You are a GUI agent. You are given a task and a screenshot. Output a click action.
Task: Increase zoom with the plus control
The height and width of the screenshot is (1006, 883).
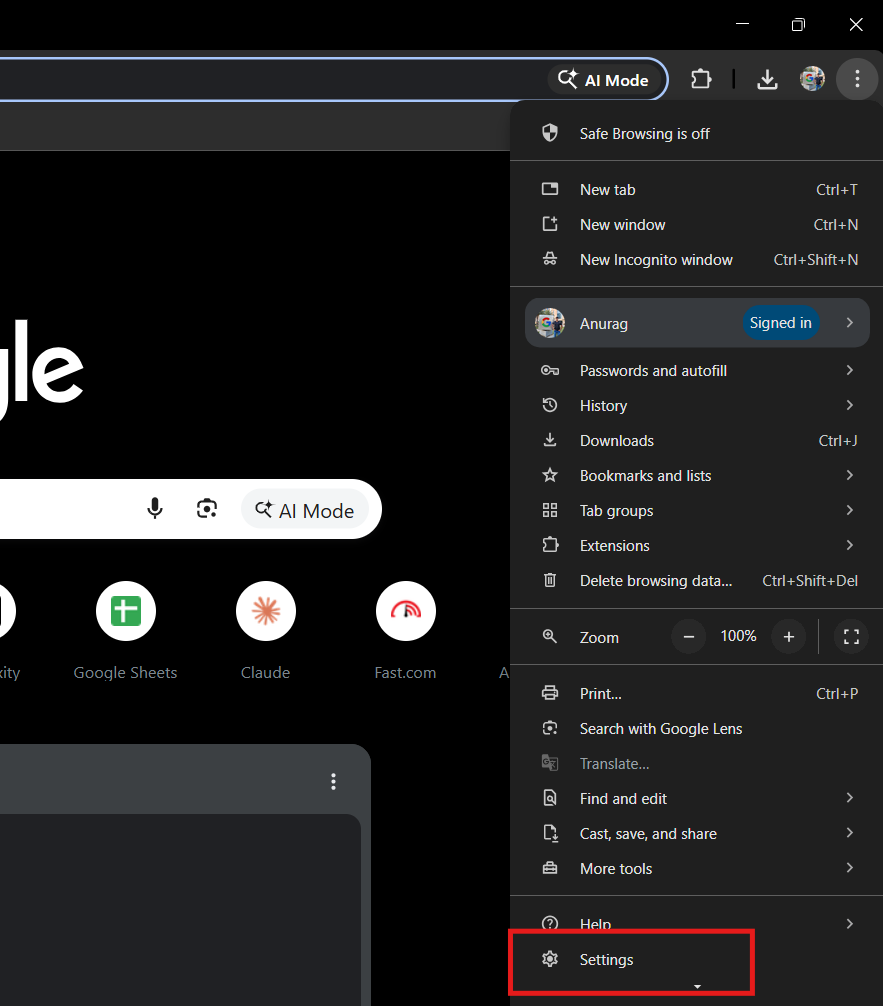(x=788, y=636)
